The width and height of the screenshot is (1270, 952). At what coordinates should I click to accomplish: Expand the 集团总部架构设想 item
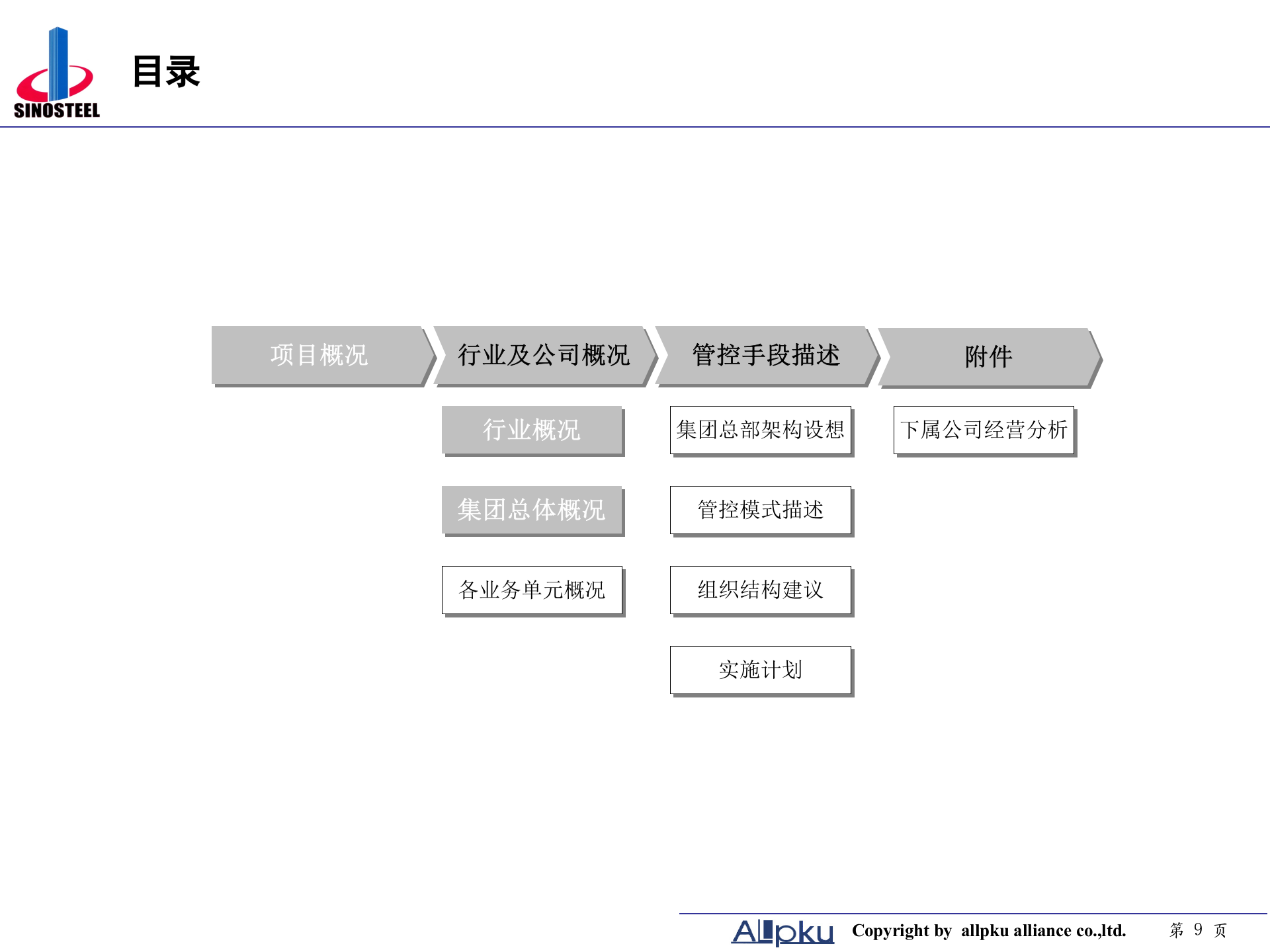point(761,430)
